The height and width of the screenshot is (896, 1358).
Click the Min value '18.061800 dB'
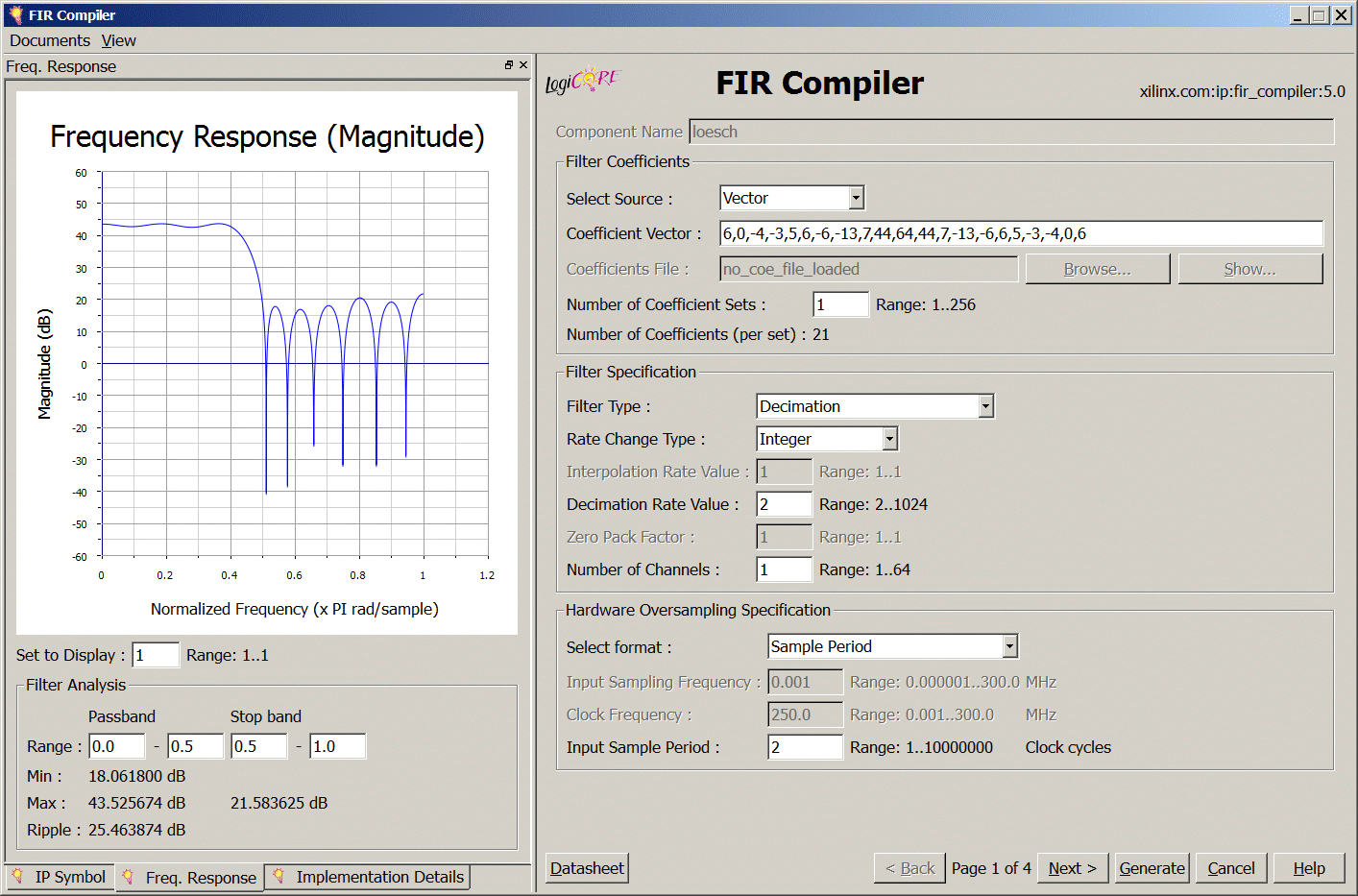pos(137,776)
